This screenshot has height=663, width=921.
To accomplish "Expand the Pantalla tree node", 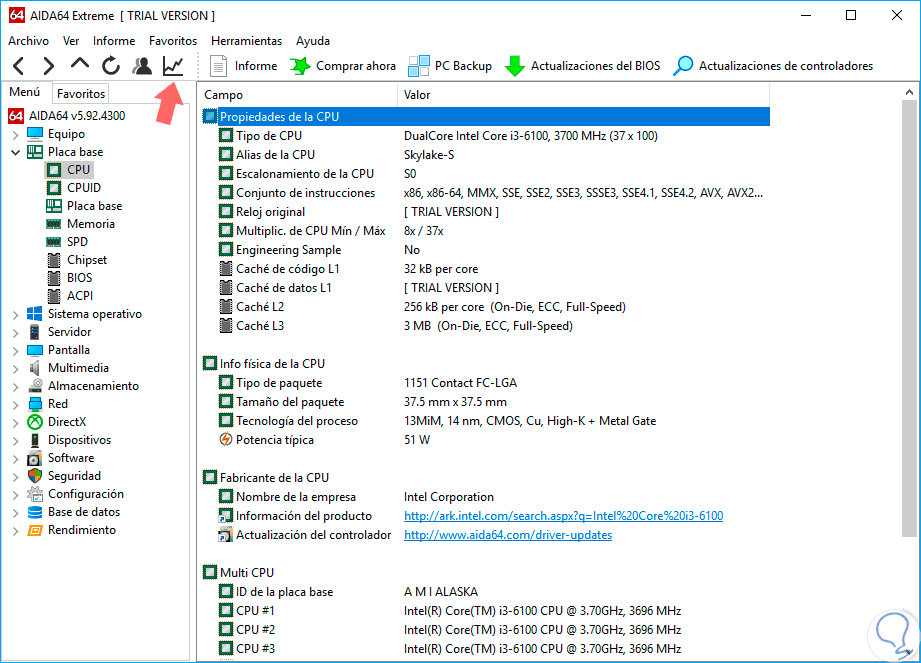I will [x=15, y=351].
